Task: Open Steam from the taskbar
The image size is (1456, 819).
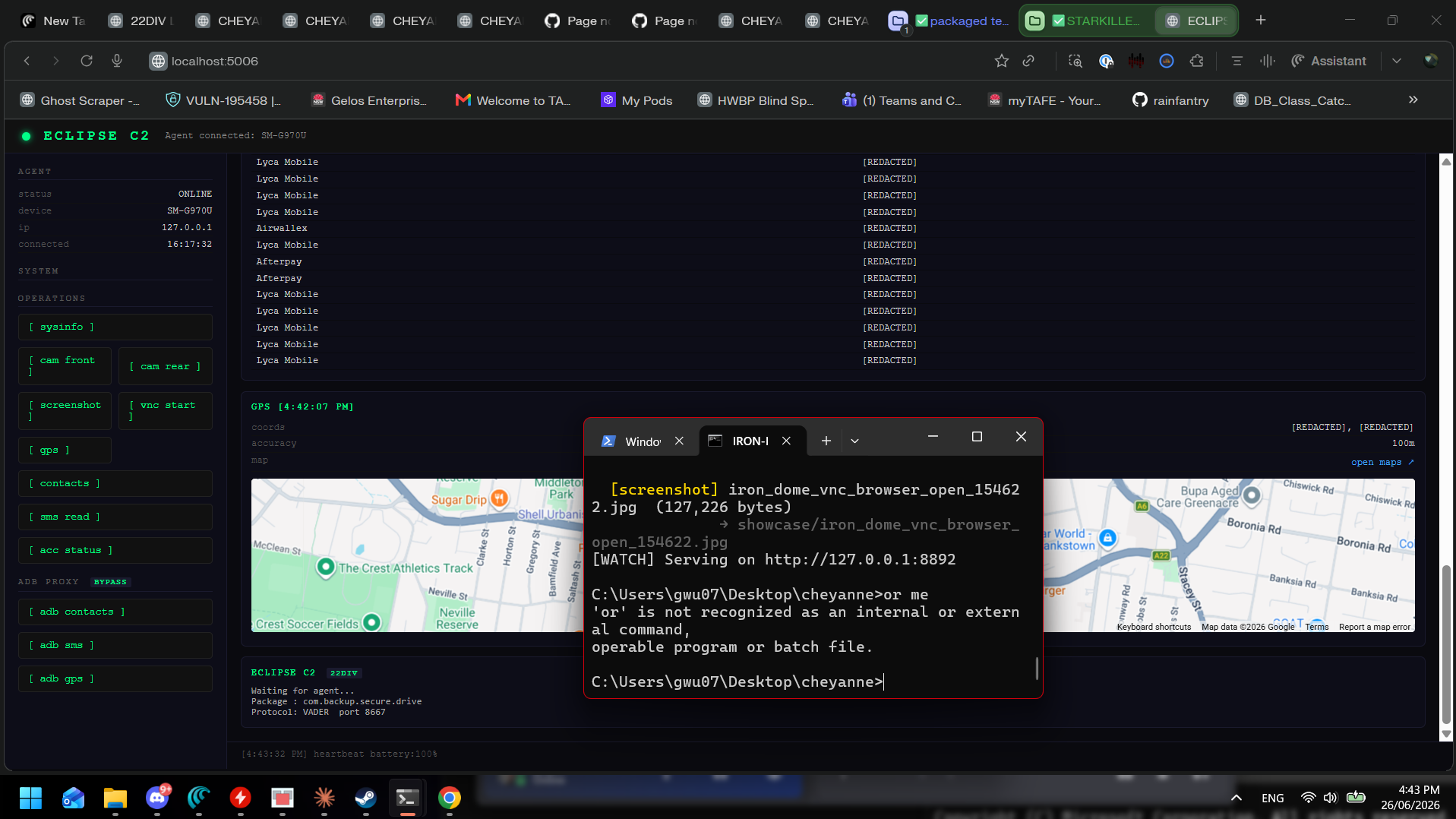Action: click(365, 798)
